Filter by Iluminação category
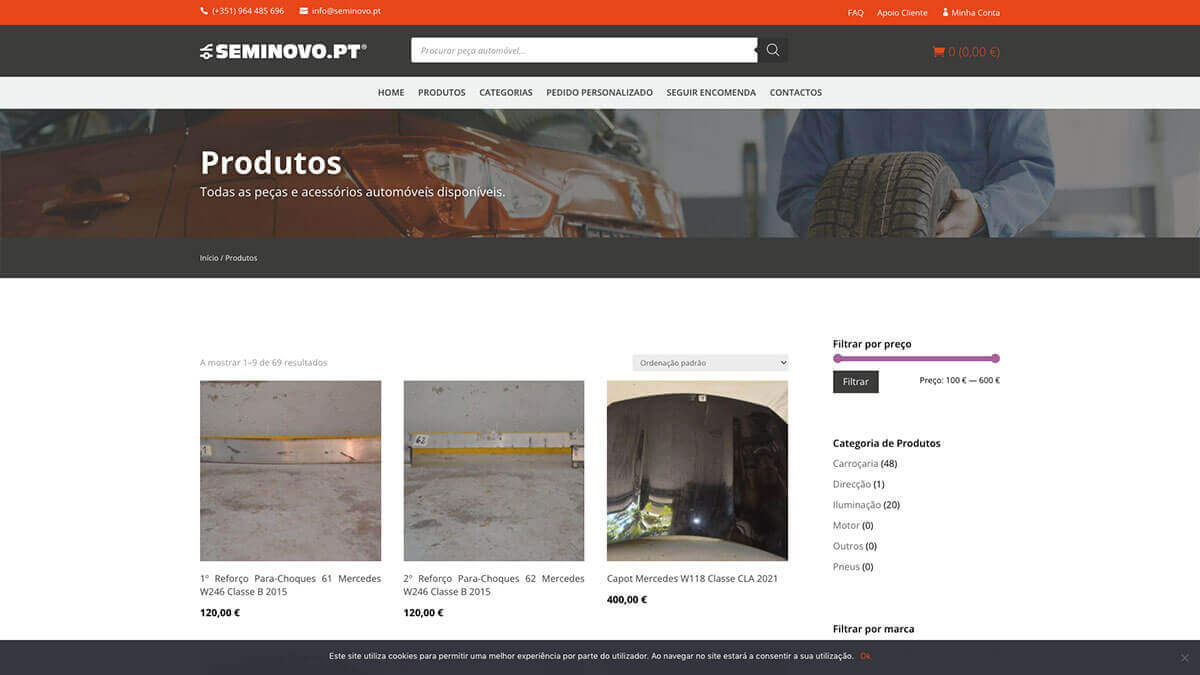This screenshot has width=1200, height=675. [x=857, y=505]
